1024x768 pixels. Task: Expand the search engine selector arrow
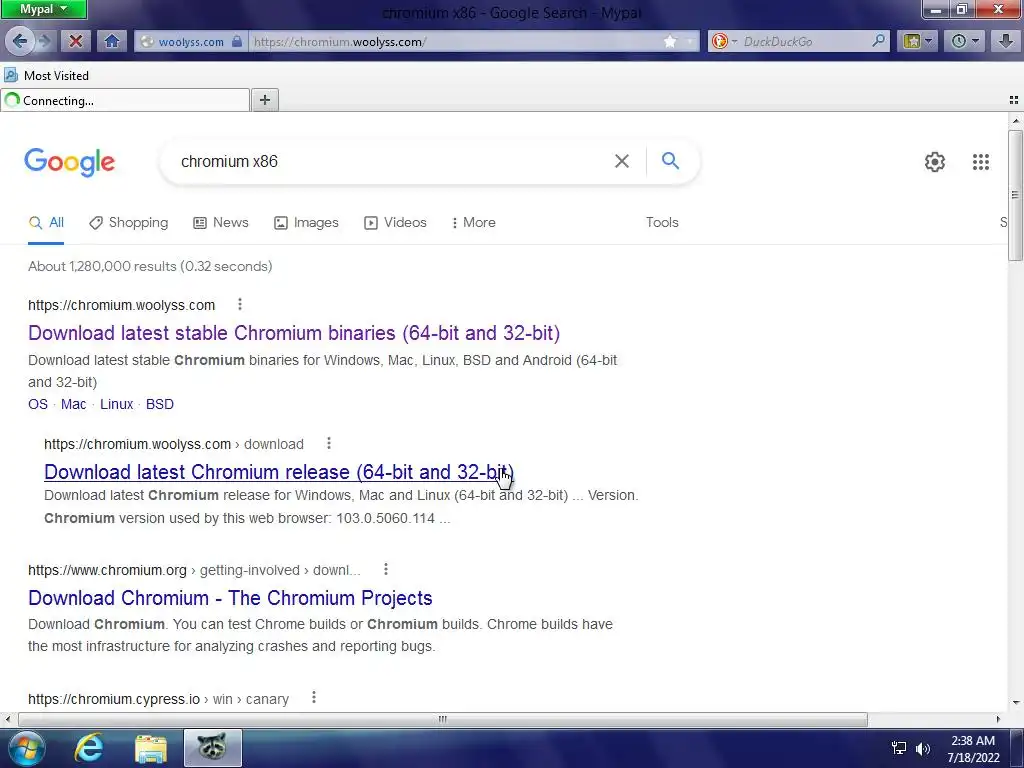coord(734,41)
